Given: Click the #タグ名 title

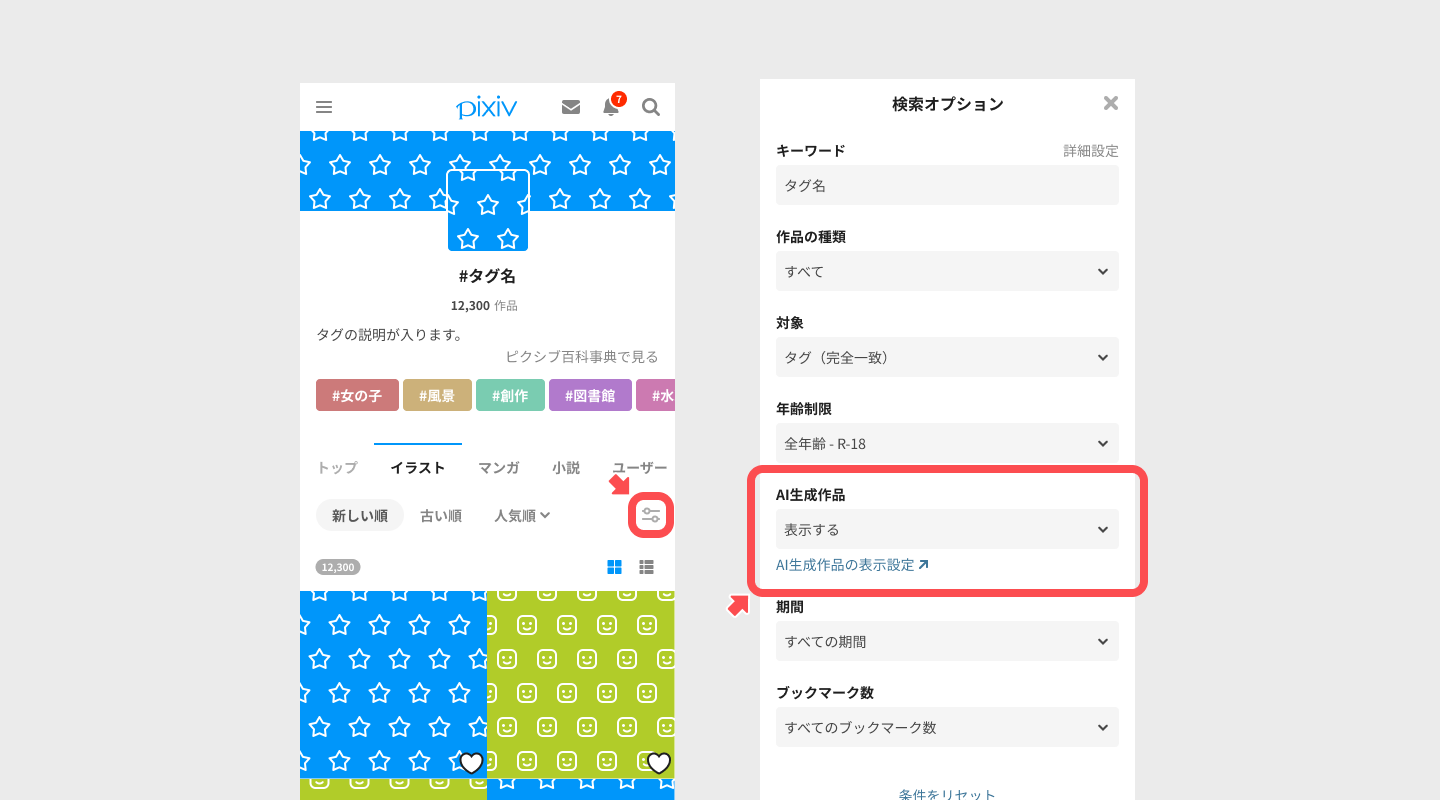Looking at the screenshot, I should click(x=487, y=276).
